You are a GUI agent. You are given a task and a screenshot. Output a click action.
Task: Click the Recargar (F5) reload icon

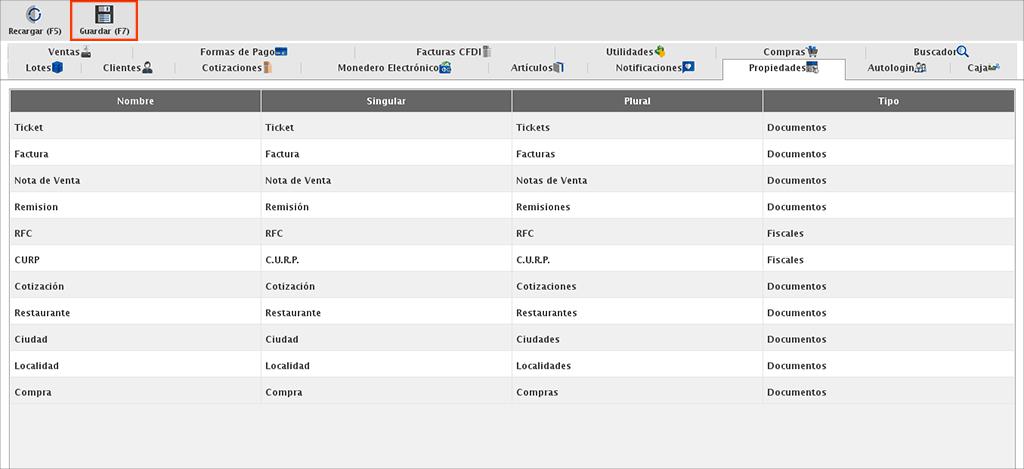coord(34,15)
